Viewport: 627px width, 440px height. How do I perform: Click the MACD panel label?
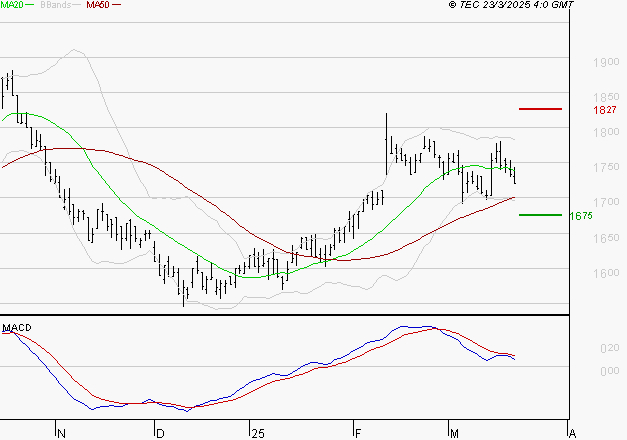[x=17, y=328]
